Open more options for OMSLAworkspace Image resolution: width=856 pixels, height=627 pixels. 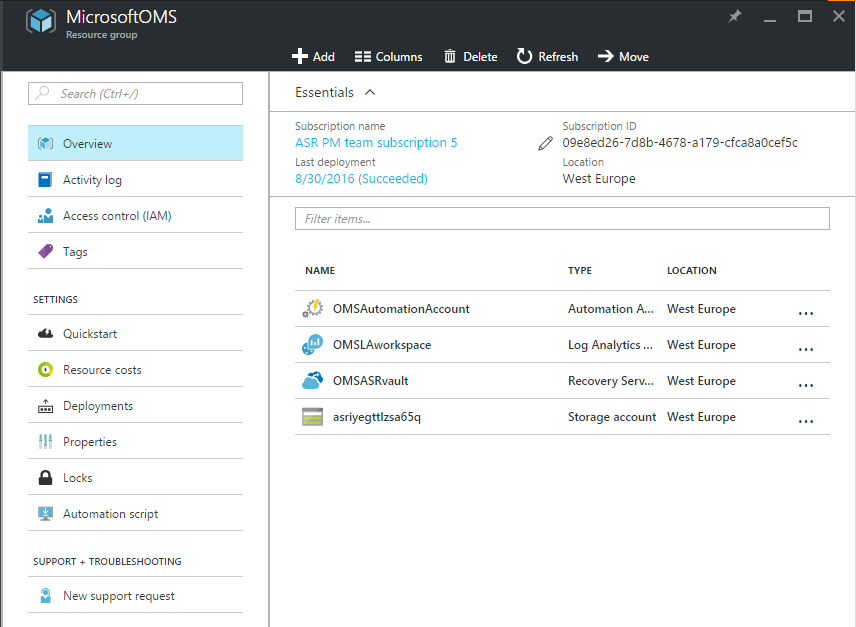point(806,349)
